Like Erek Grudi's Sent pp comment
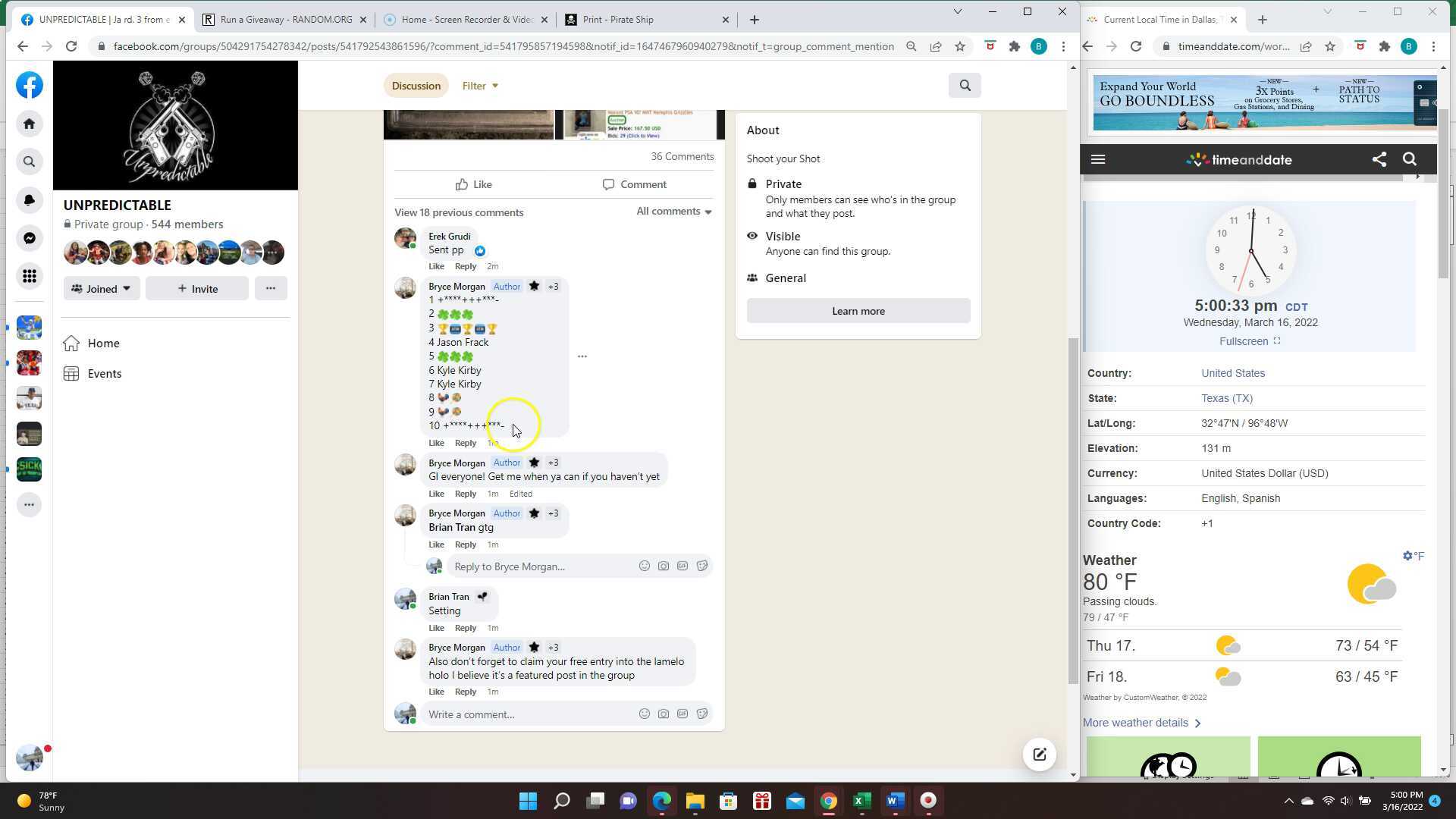This screenshot has height=819, width=1456. click(x=435, y=266)
